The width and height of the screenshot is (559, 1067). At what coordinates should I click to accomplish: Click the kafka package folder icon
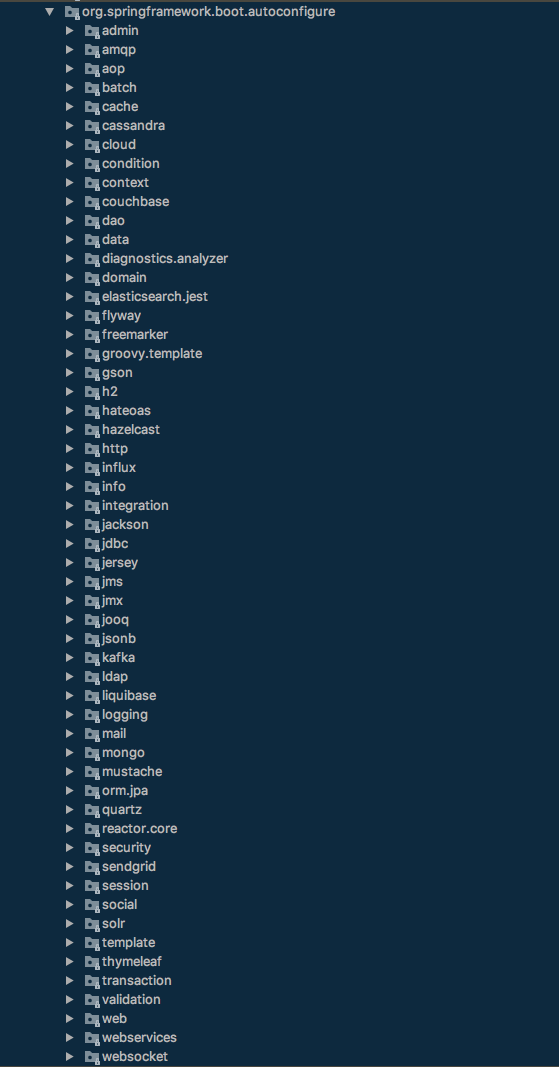coord(92,657)
